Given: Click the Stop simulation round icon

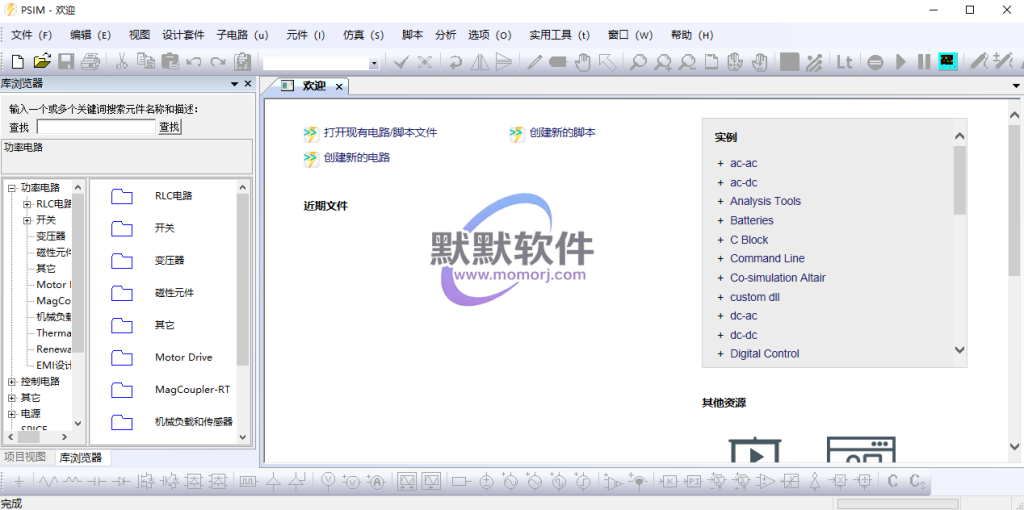Looking at the screenshot, I should point(876,63).
